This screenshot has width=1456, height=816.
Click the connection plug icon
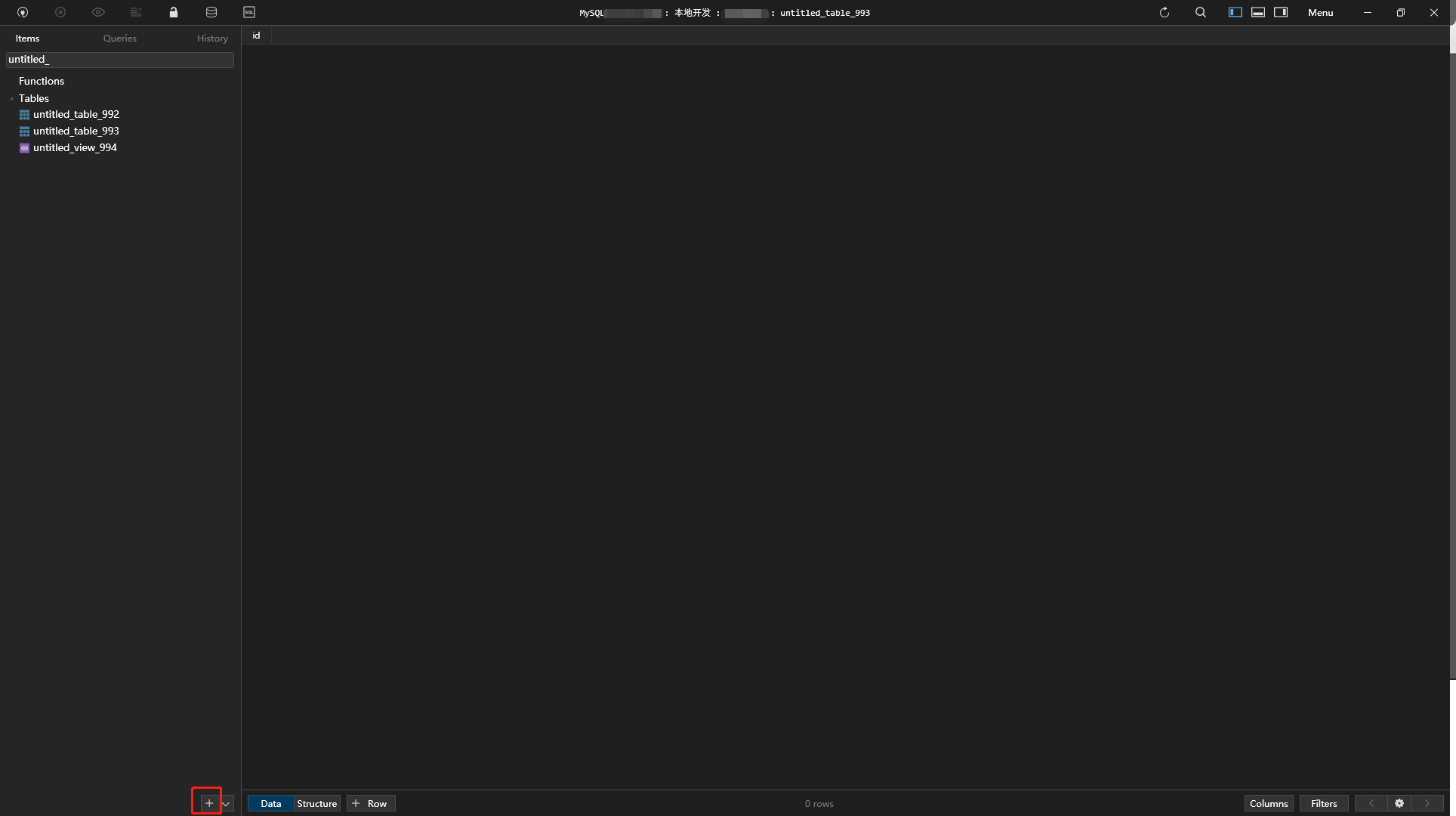click(23, 12)
